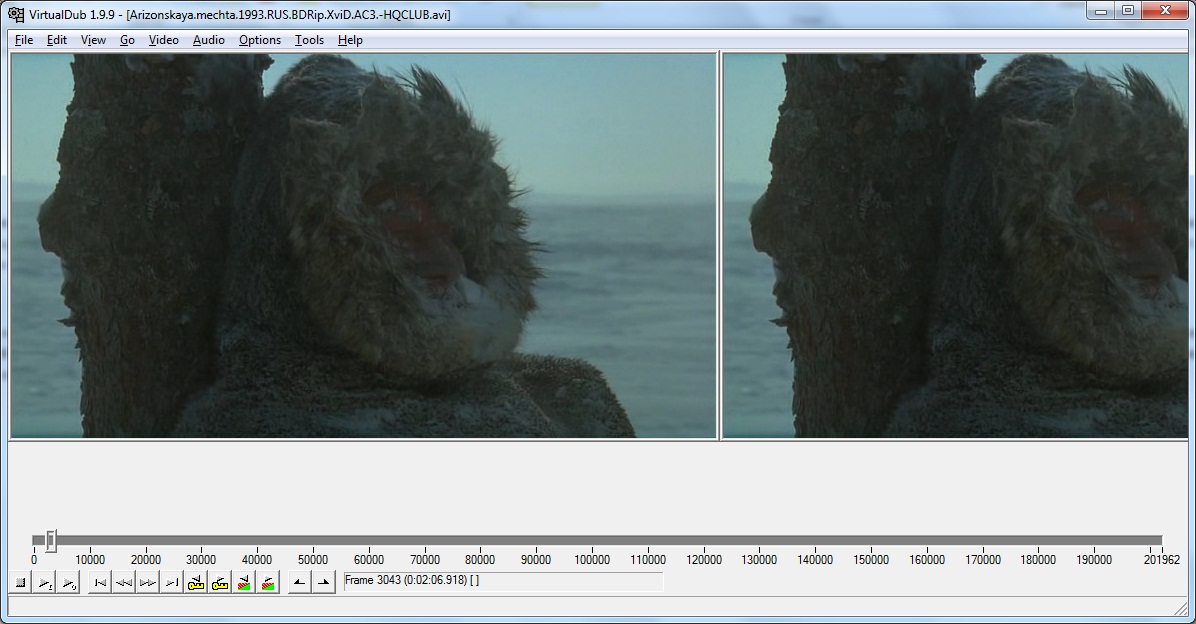The height and width of the screenshot is (624, 1196).
Task: Click the window resize grip corner
Action: click(1181, 608)
